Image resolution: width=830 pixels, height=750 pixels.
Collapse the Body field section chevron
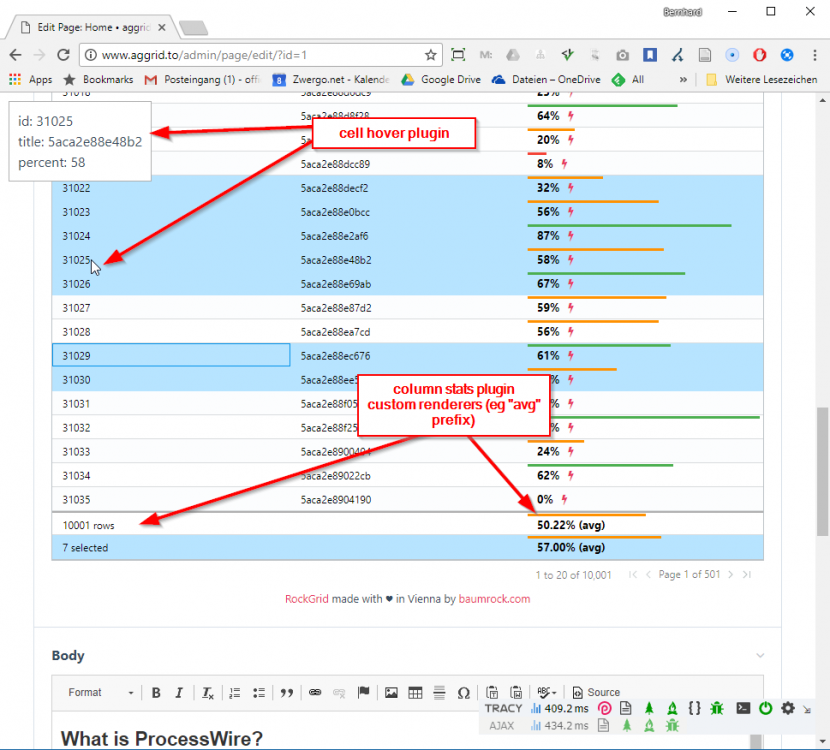pyautogui.click(x=760, y=656)
